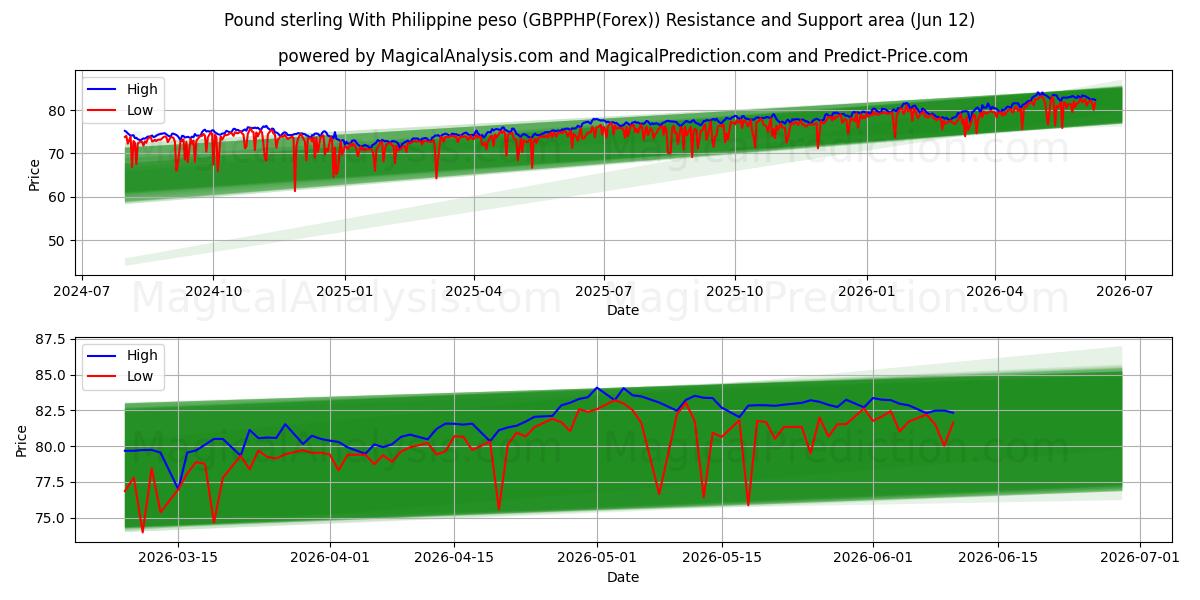The height and width of the screenshot is (600, 1200).
Task: Click the '2025-10' x-axis label
Action: (x=735, y=291)
